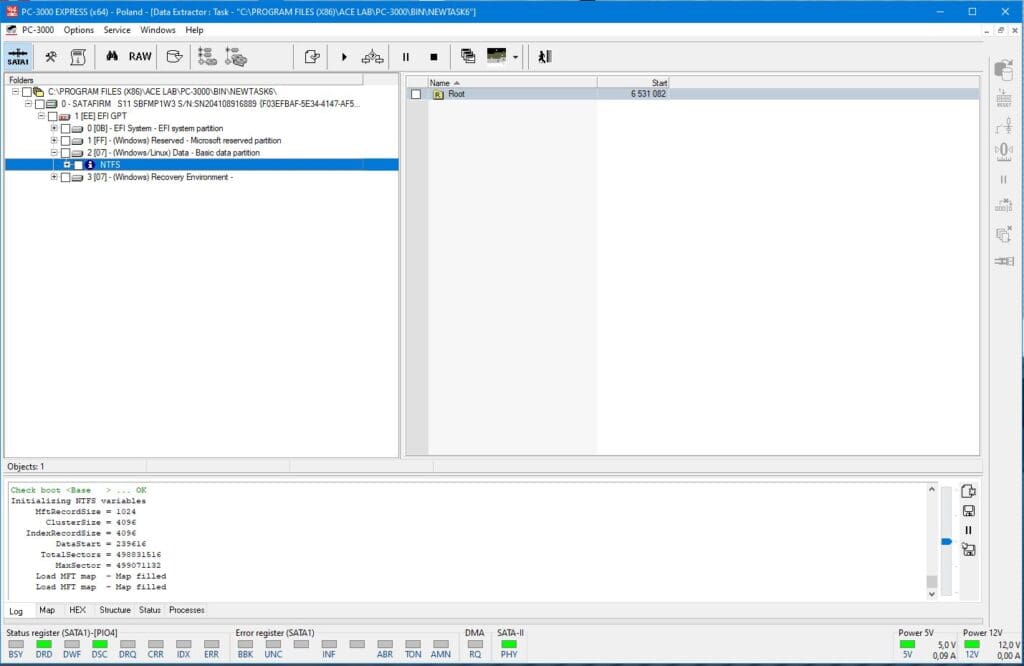Viewport: 1024px width, 666px height.
Task: Click the Name column header
Action: (512, 82)
